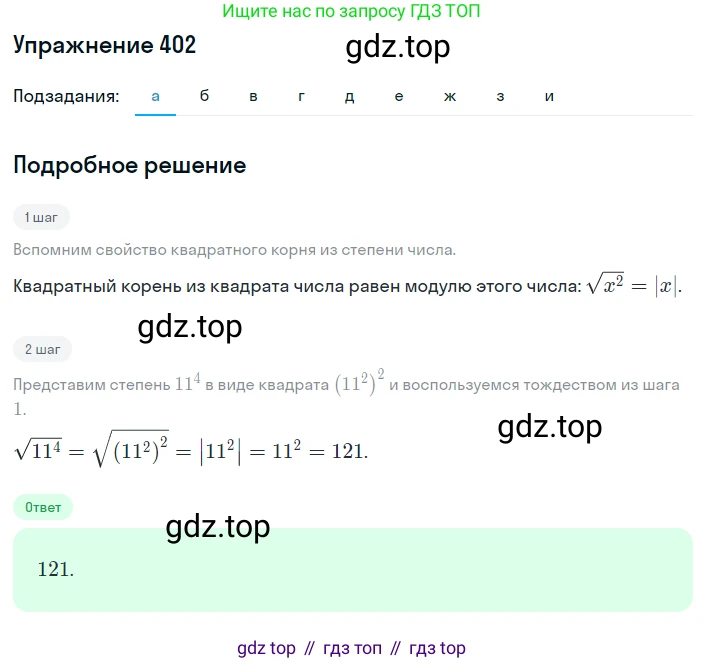Click the green answer box with 121

pos(352,570)
